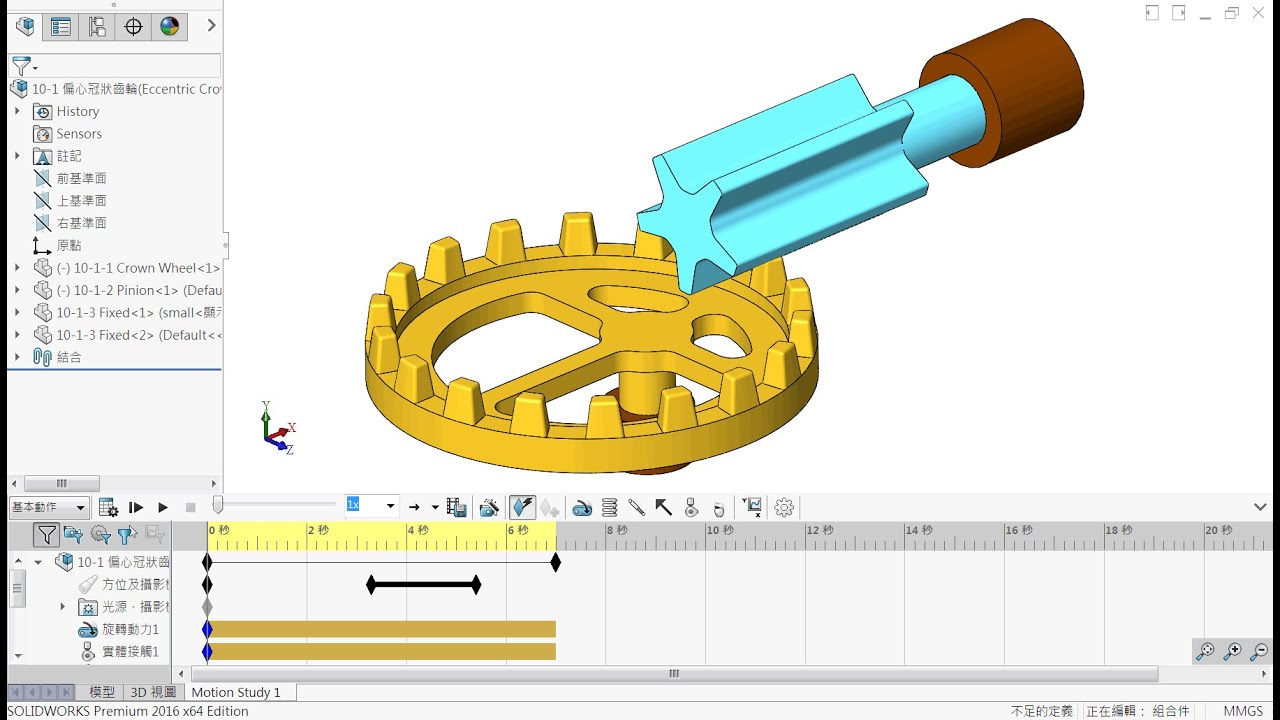Viewport: 1280px width, 720px height.
Task: Expand the 註記 annotations folder
Action: [17, 156]
